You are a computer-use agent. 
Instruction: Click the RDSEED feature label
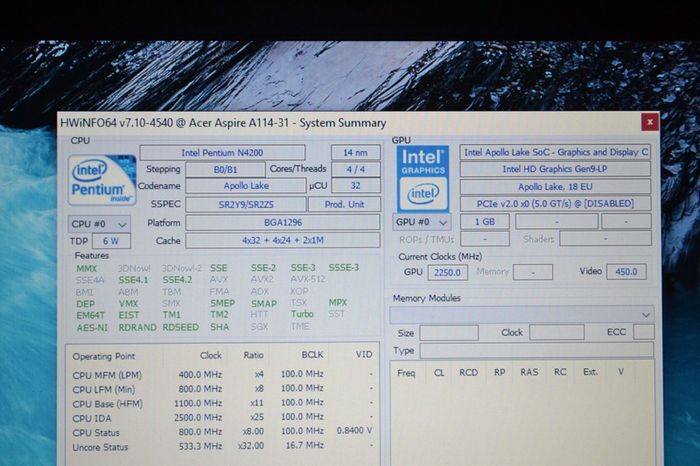pyautogui.click(x=181, y=327)
